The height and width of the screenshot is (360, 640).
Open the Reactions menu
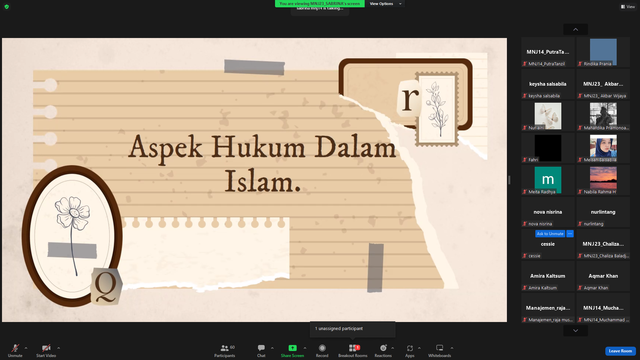(383, 350)
